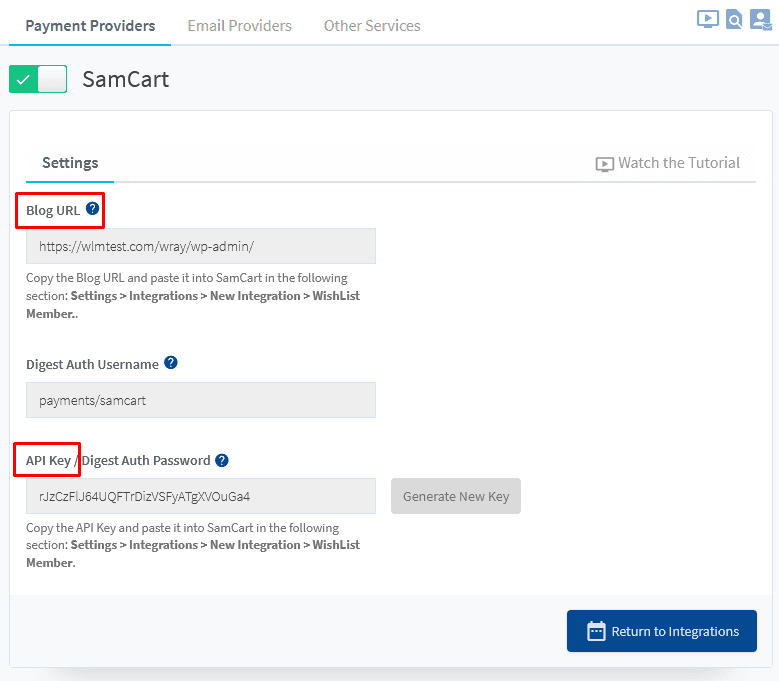The width and height of the screenshot is (779, 681).
Task: Click the SamCart heading text
Action: (x=126, y=79)
